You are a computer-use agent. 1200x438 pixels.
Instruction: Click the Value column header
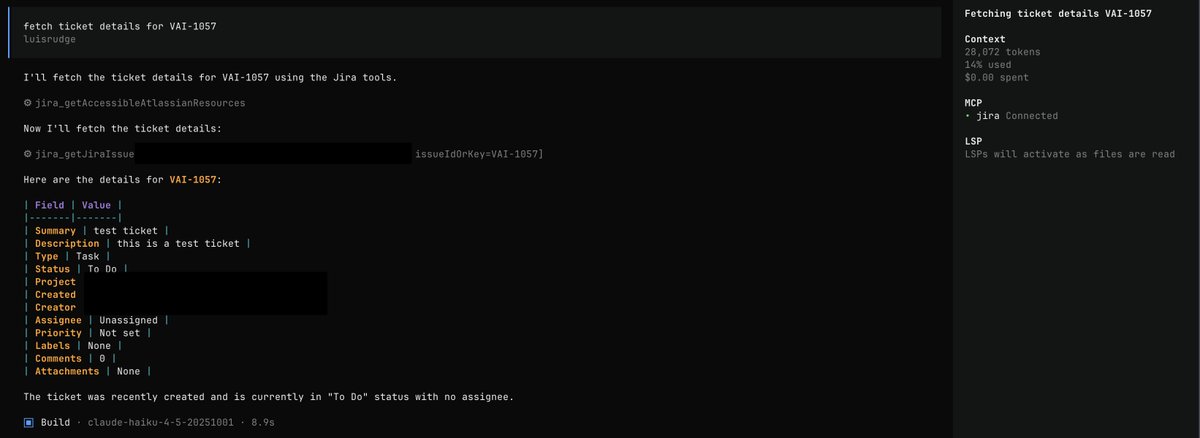96,205
